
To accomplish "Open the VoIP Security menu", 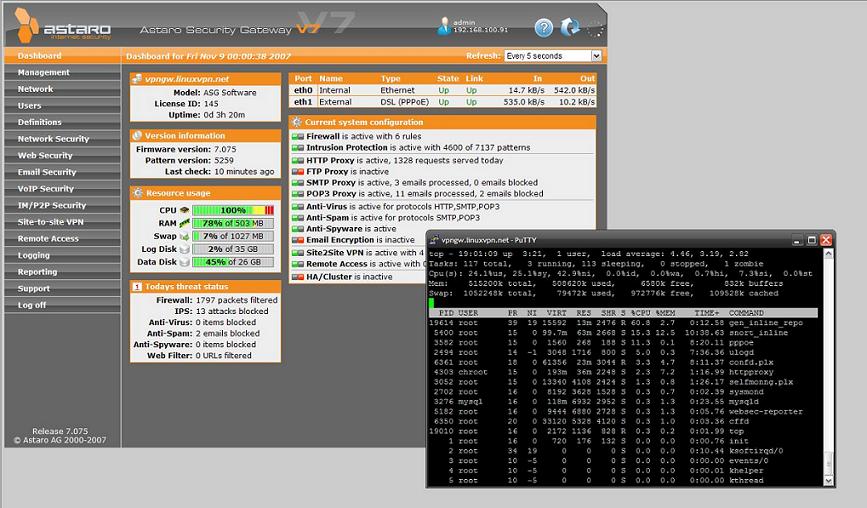I will click(62, 188).
